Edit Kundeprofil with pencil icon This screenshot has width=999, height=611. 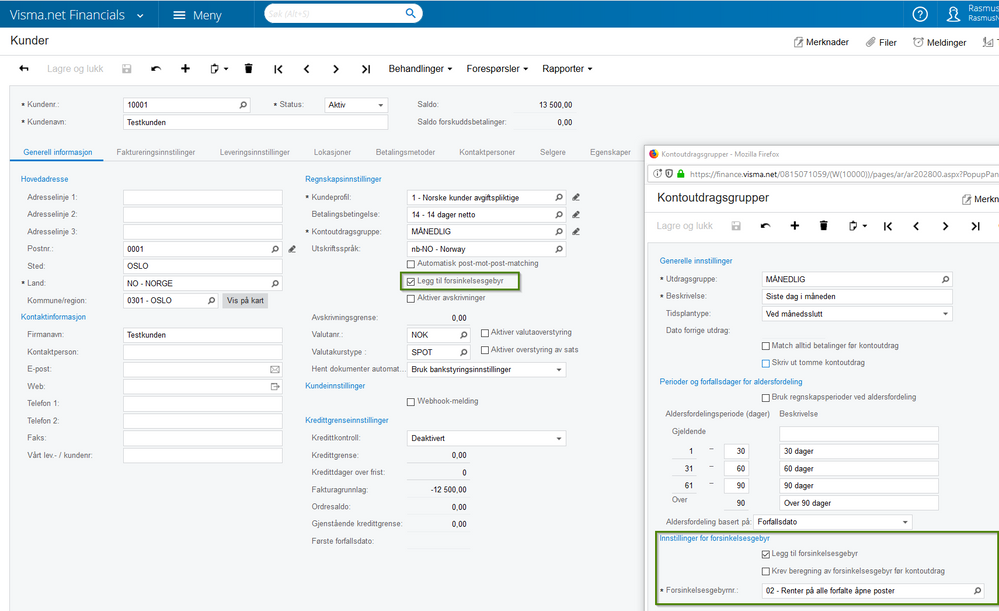pyautogui.click(x=576, y=198)
